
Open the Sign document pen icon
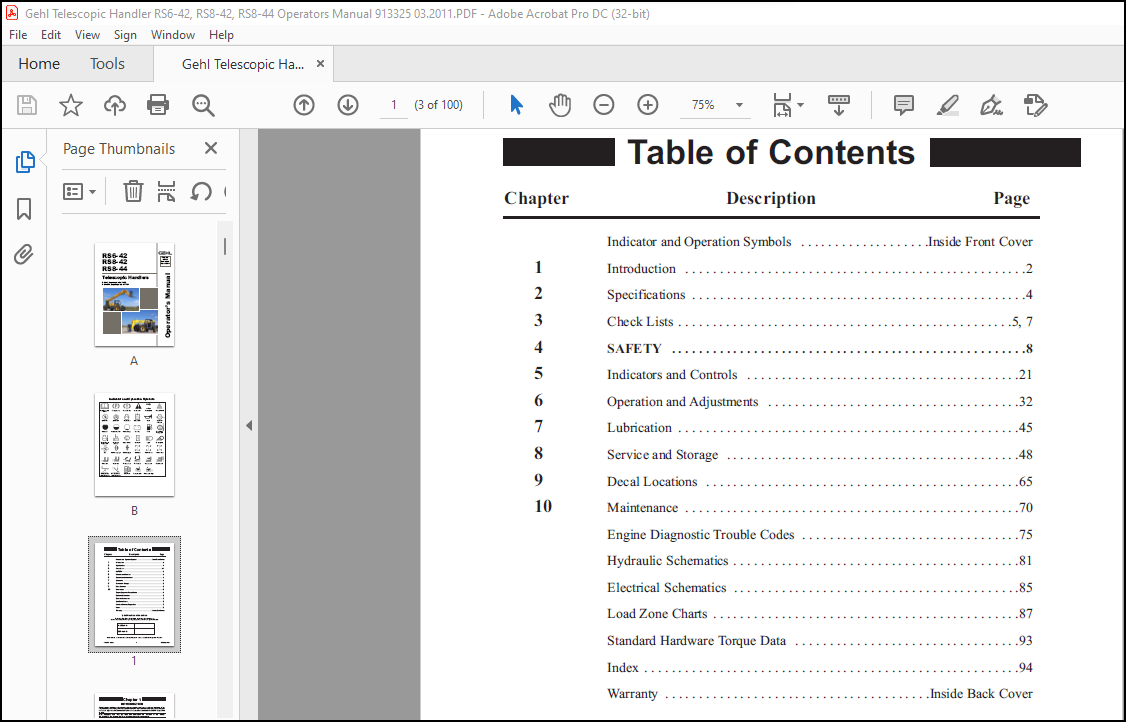coord(992,105)
